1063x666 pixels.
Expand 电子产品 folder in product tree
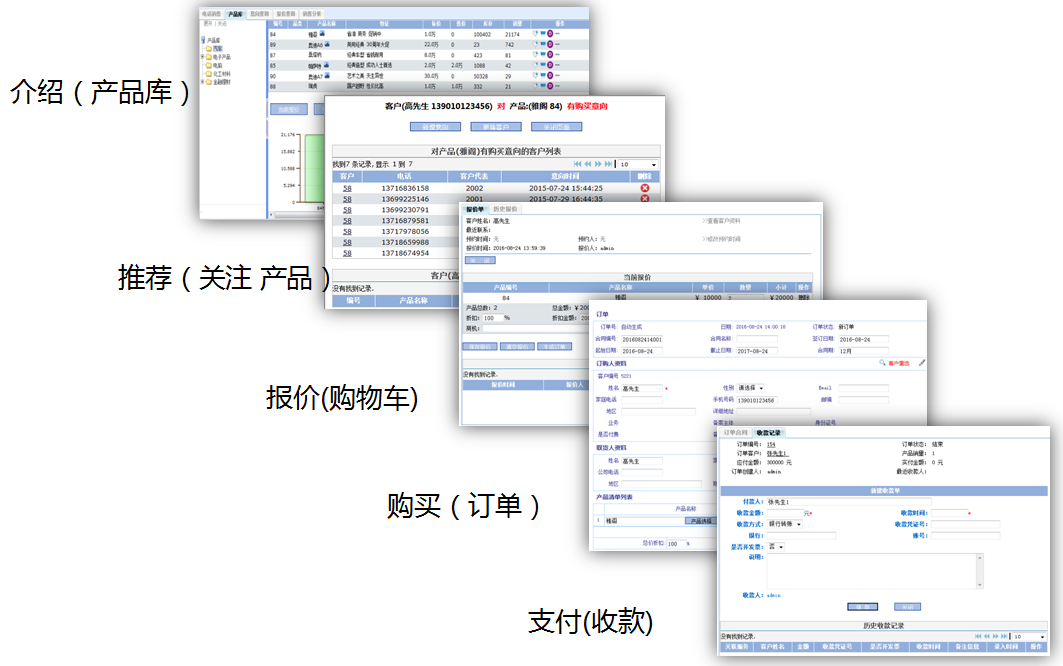(202, 56)
